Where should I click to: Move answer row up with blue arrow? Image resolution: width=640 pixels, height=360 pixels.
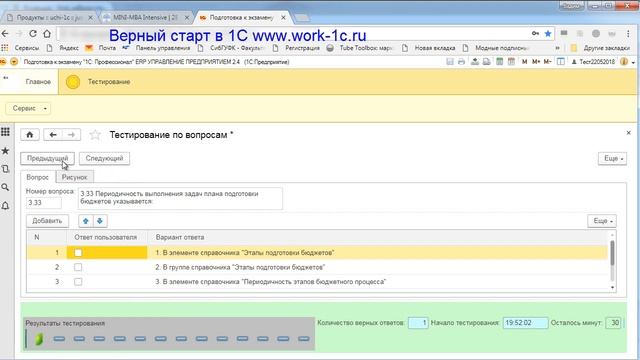(86, 221)
